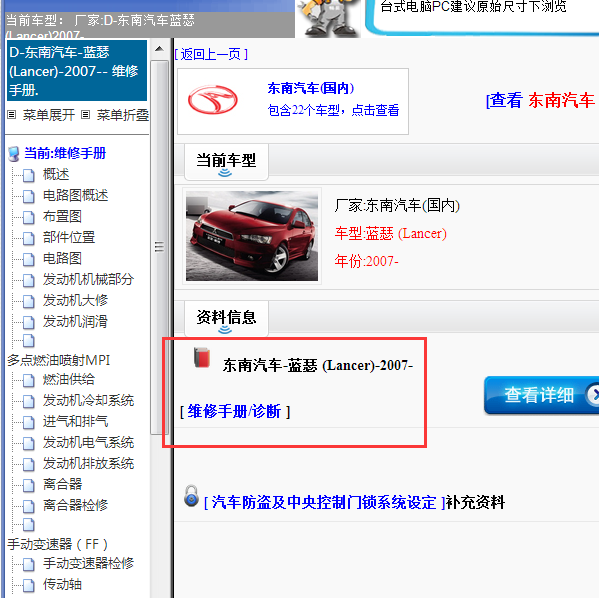This screenshot has width=599, height=598.
Task: Open the 离合器 tree entry
Action: point(62,485)
